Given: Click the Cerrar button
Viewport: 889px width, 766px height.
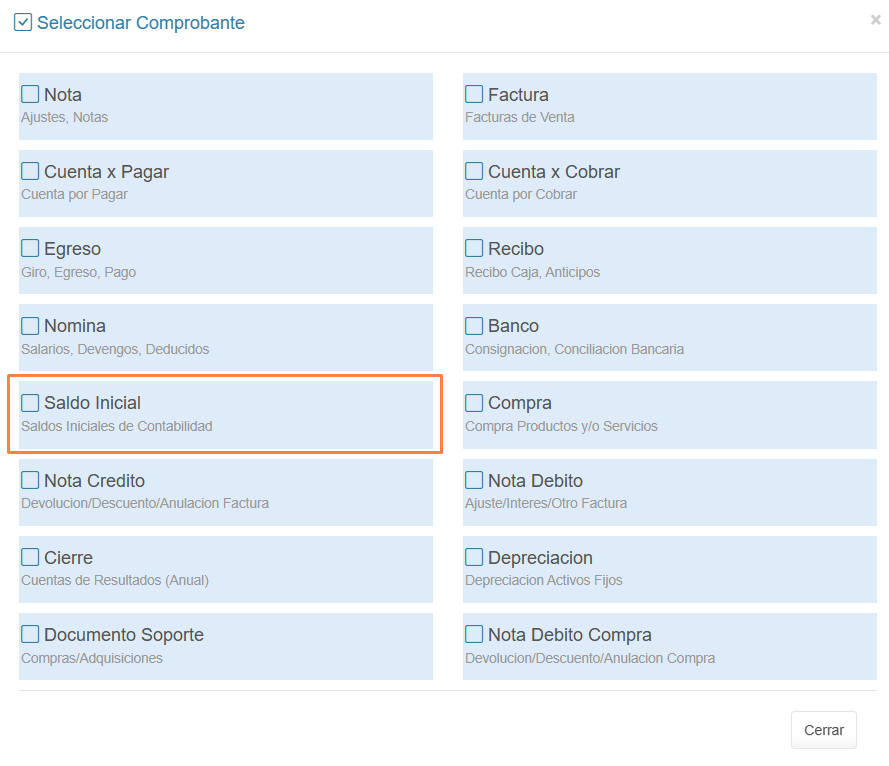Looking at the screenshot, I should click(823, 730).
